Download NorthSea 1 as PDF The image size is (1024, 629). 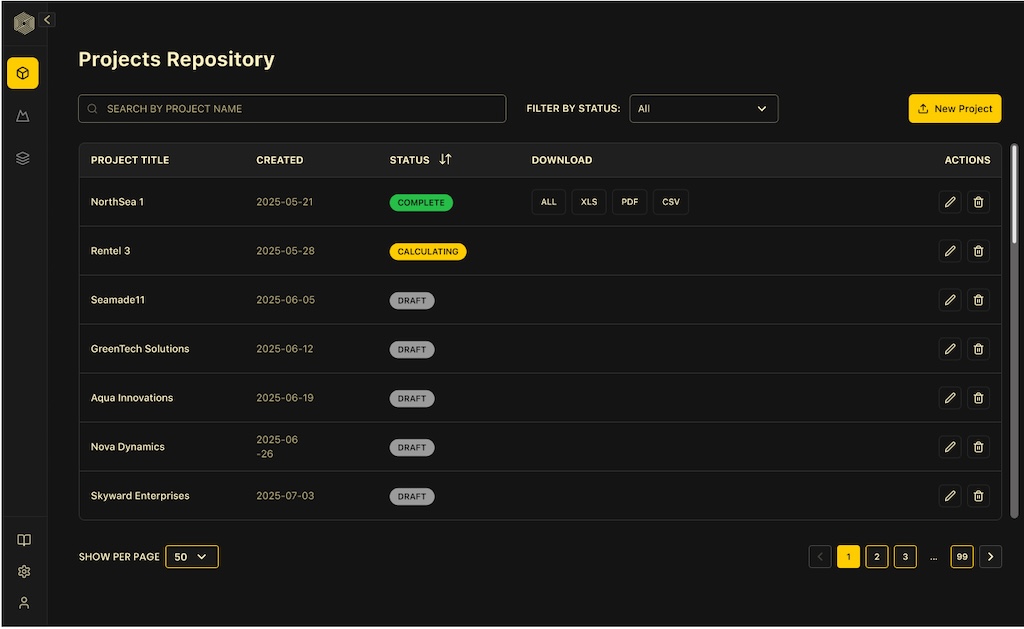tap(629, 202)
